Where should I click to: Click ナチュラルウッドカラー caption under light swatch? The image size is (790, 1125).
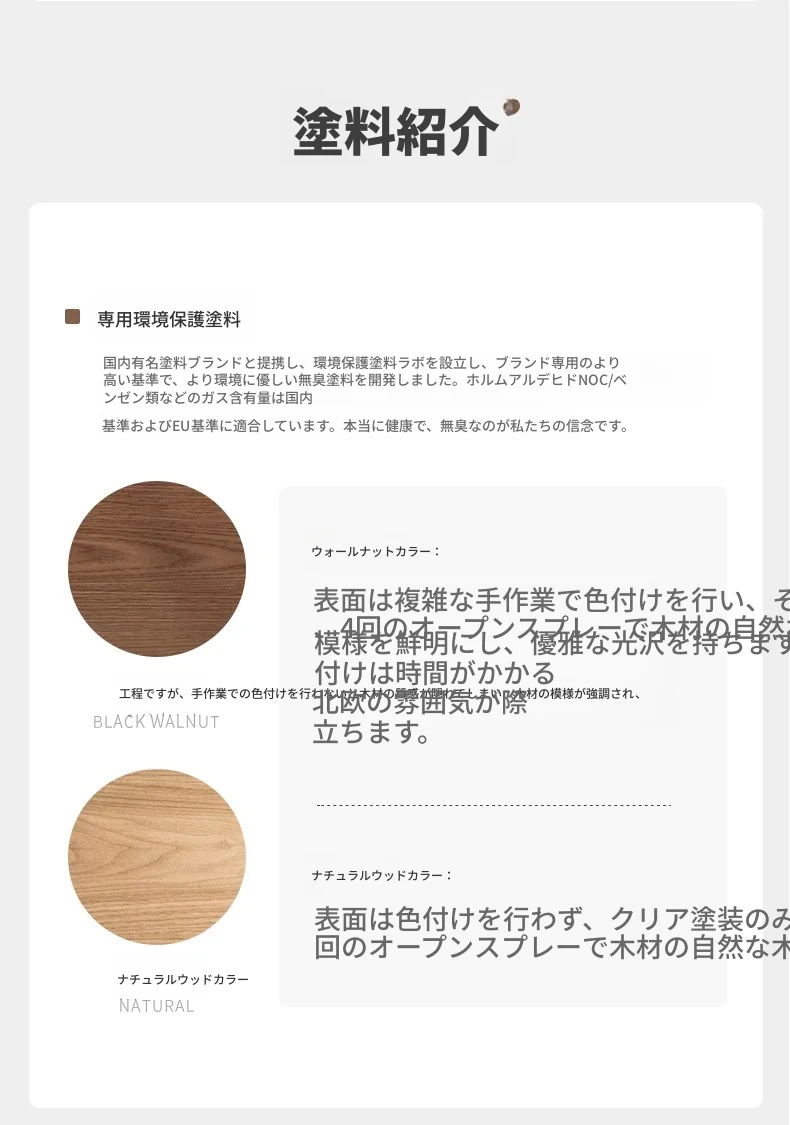183,979
